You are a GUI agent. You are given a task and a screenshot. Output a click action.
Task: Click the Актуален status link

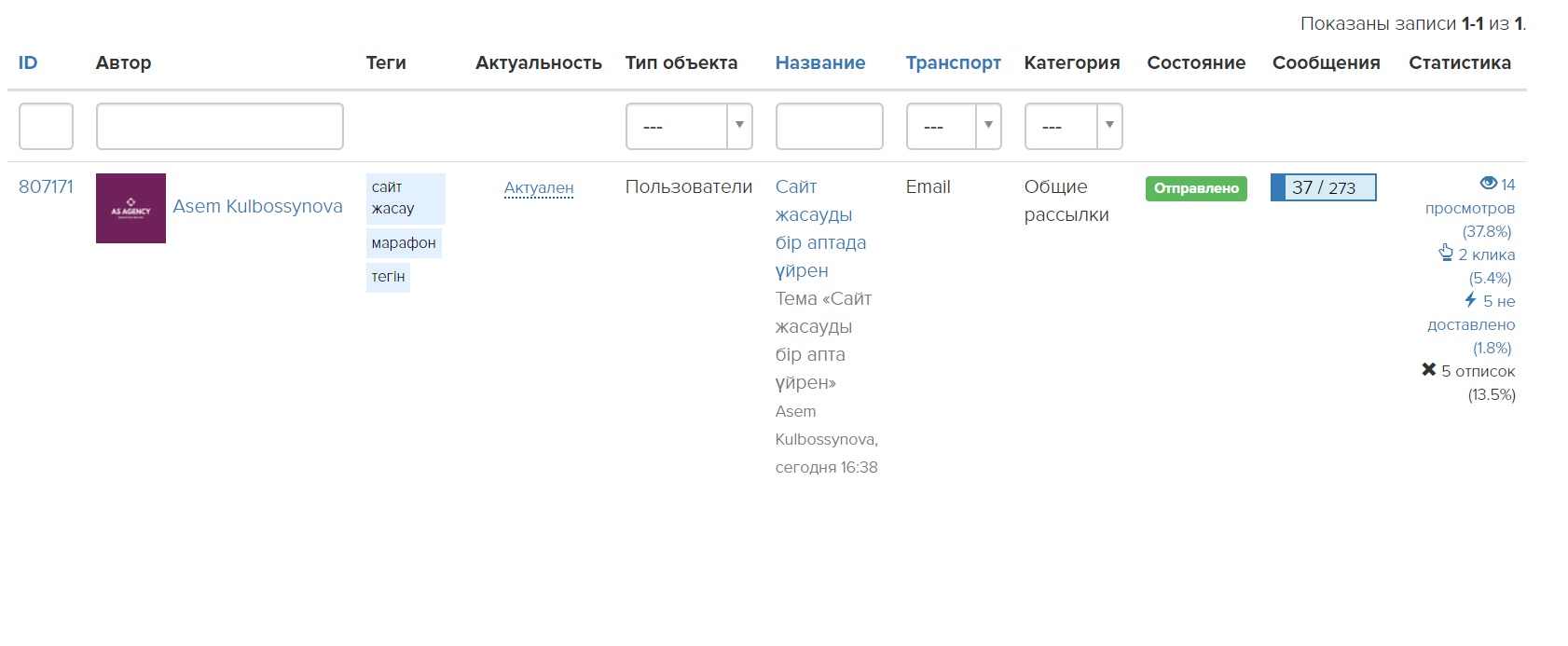coord(538,187)
